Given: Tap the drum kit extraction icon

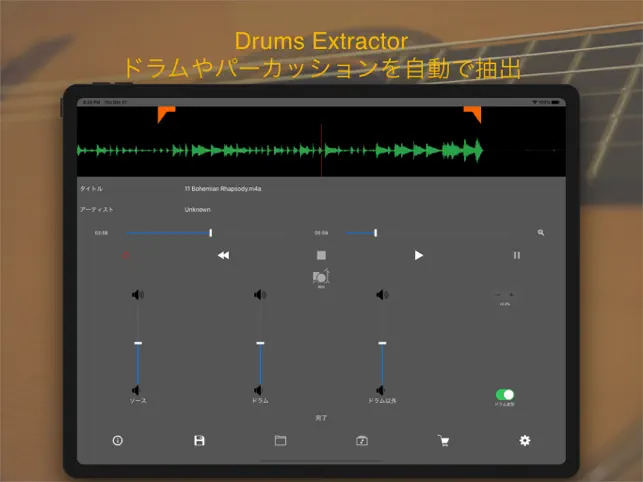Looking at the screenshot, I should click(x=322, y=277).
